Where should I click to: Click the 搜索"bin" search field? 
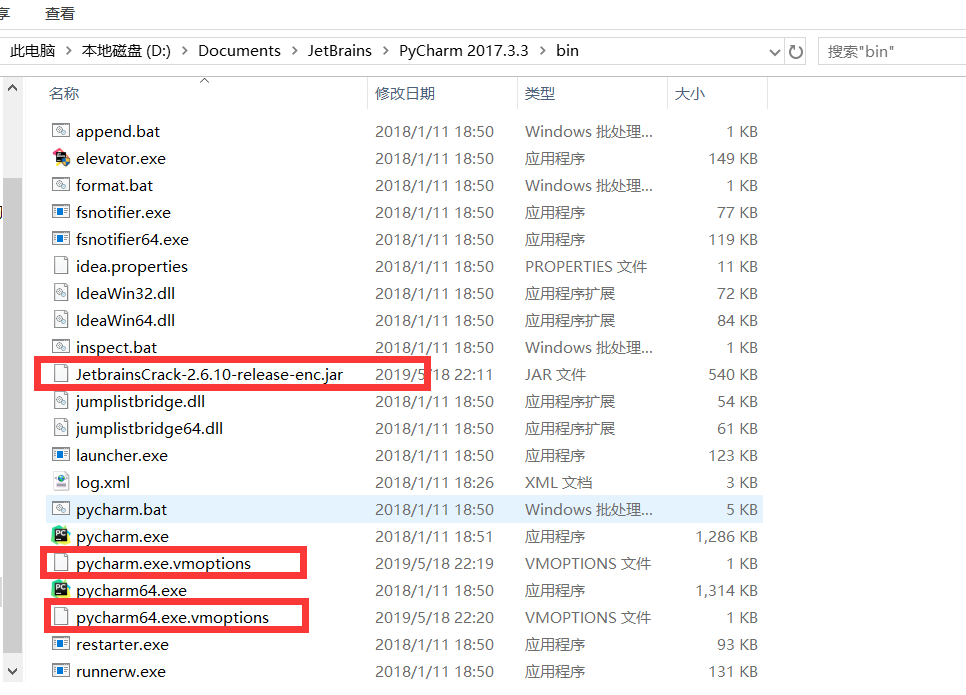(892, 51)
